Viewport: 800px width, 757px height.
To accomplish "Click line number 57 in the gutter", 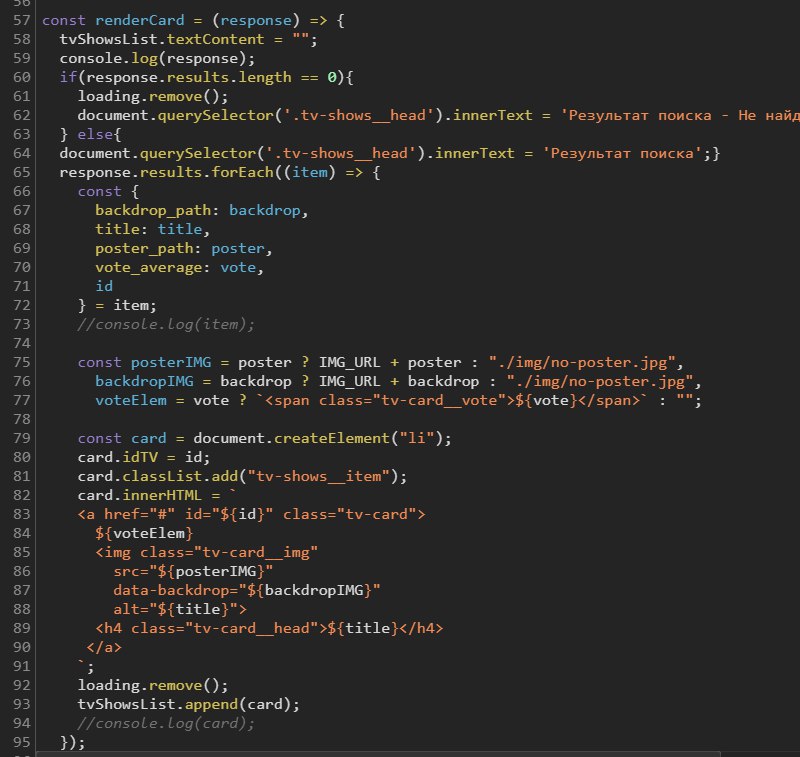I will (x=21, y=20).
